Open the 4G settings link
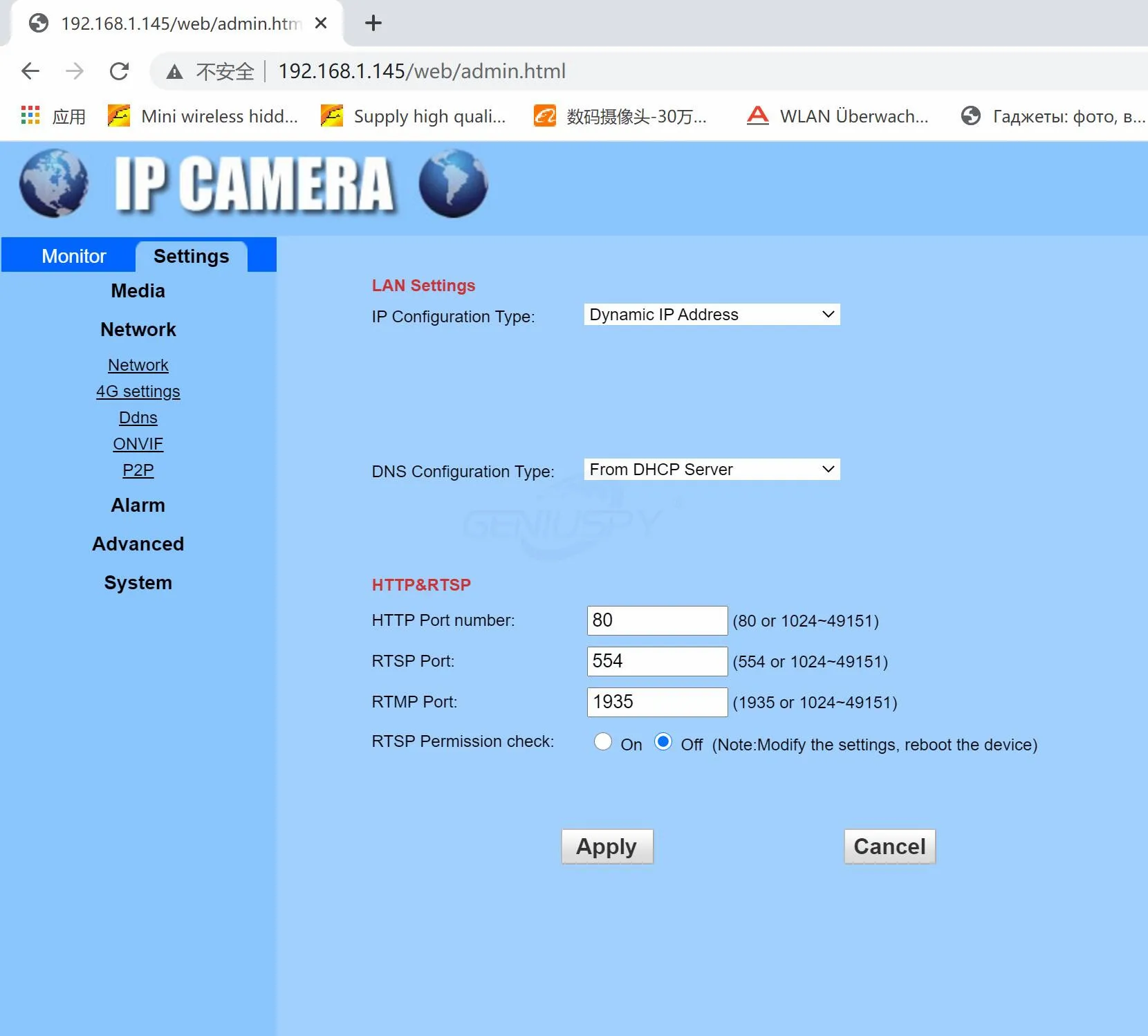 click(138, 391)
